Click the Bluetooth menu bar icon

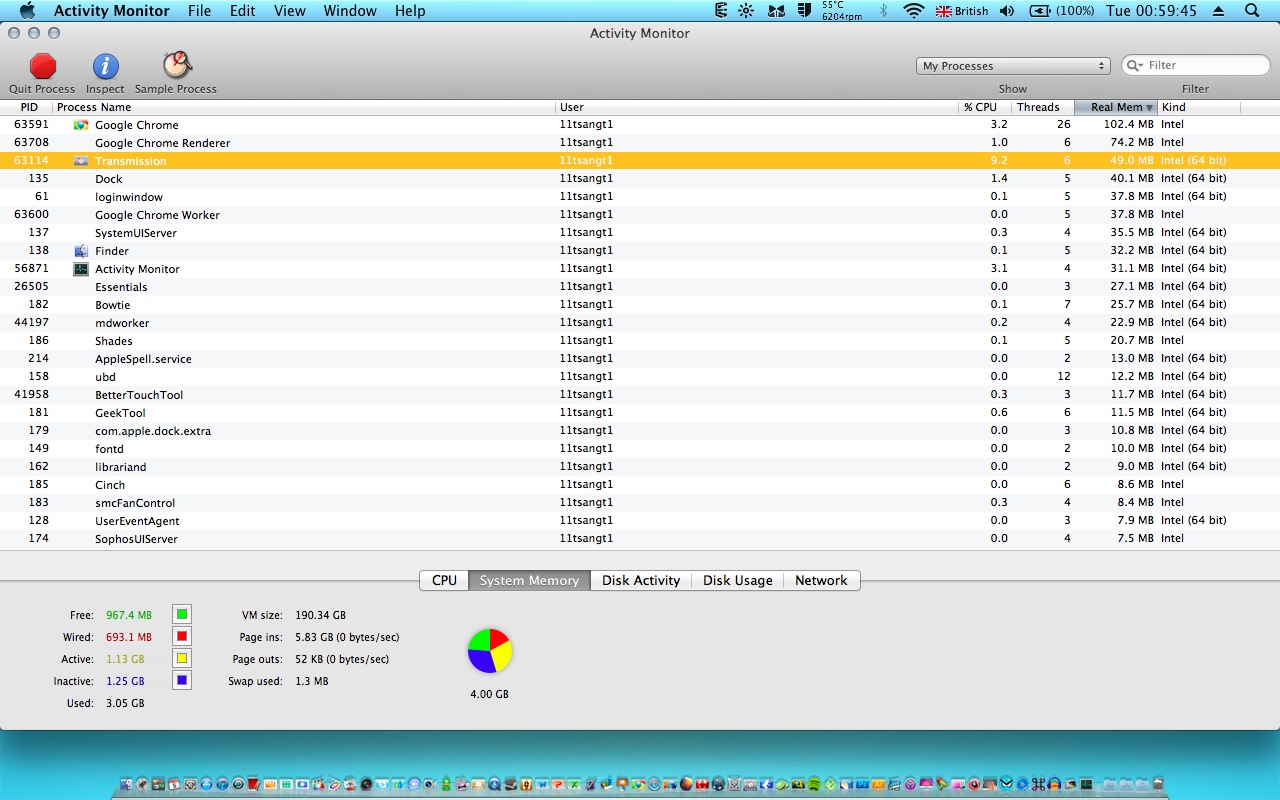(x=883, y=11)
